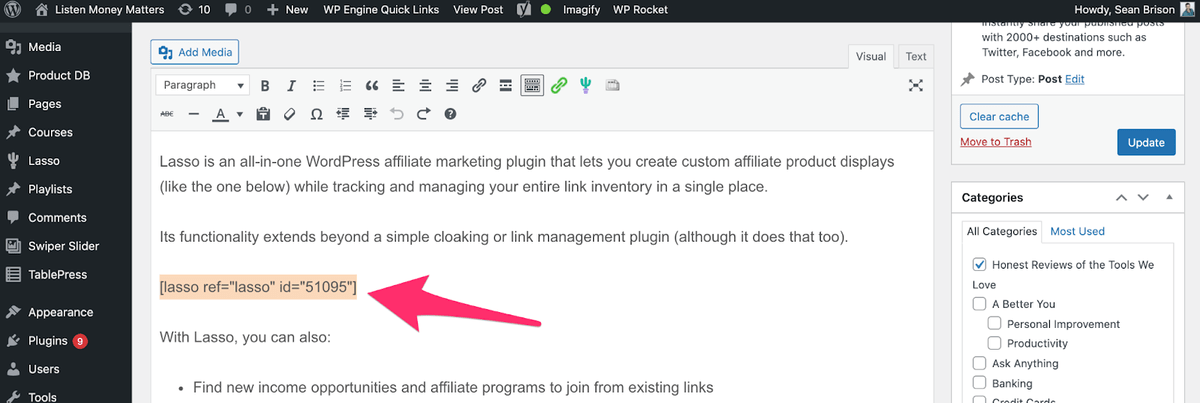Click the paste as text clipboard icon
Screen dimensions: 1200x403
pyautogui.click(x=264, y=114)
